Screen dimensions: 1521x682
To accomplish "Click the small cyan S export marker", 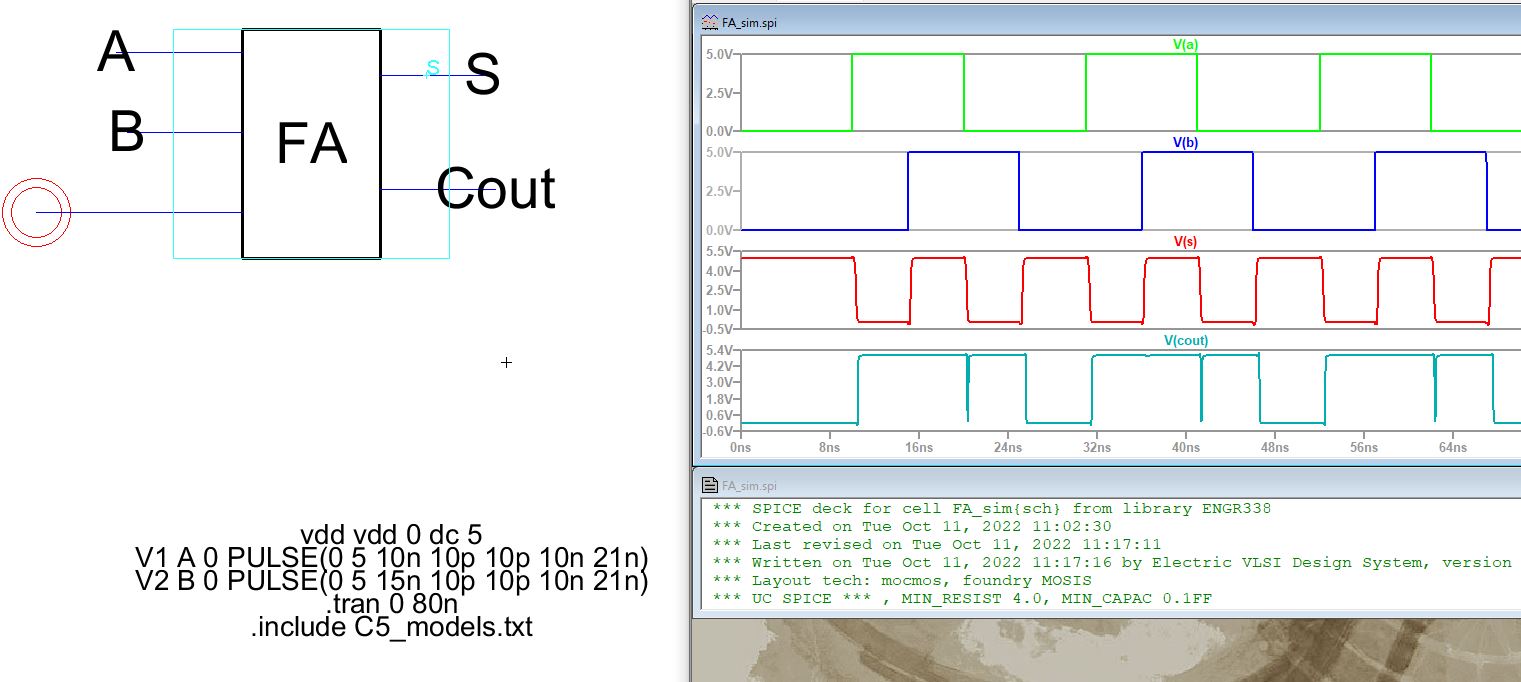I will pyautogui.click(x=432, y=68).
